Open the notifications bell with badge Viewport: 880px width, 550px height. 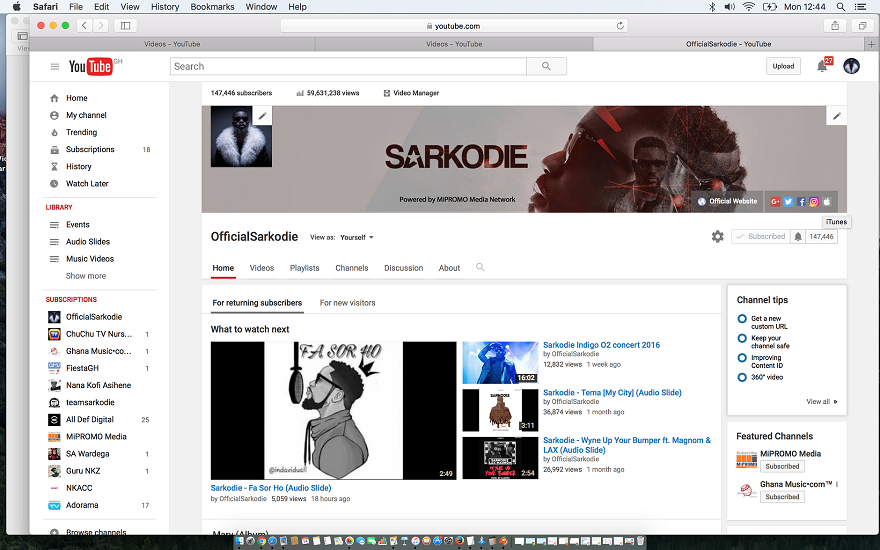[x=823, y=66]
